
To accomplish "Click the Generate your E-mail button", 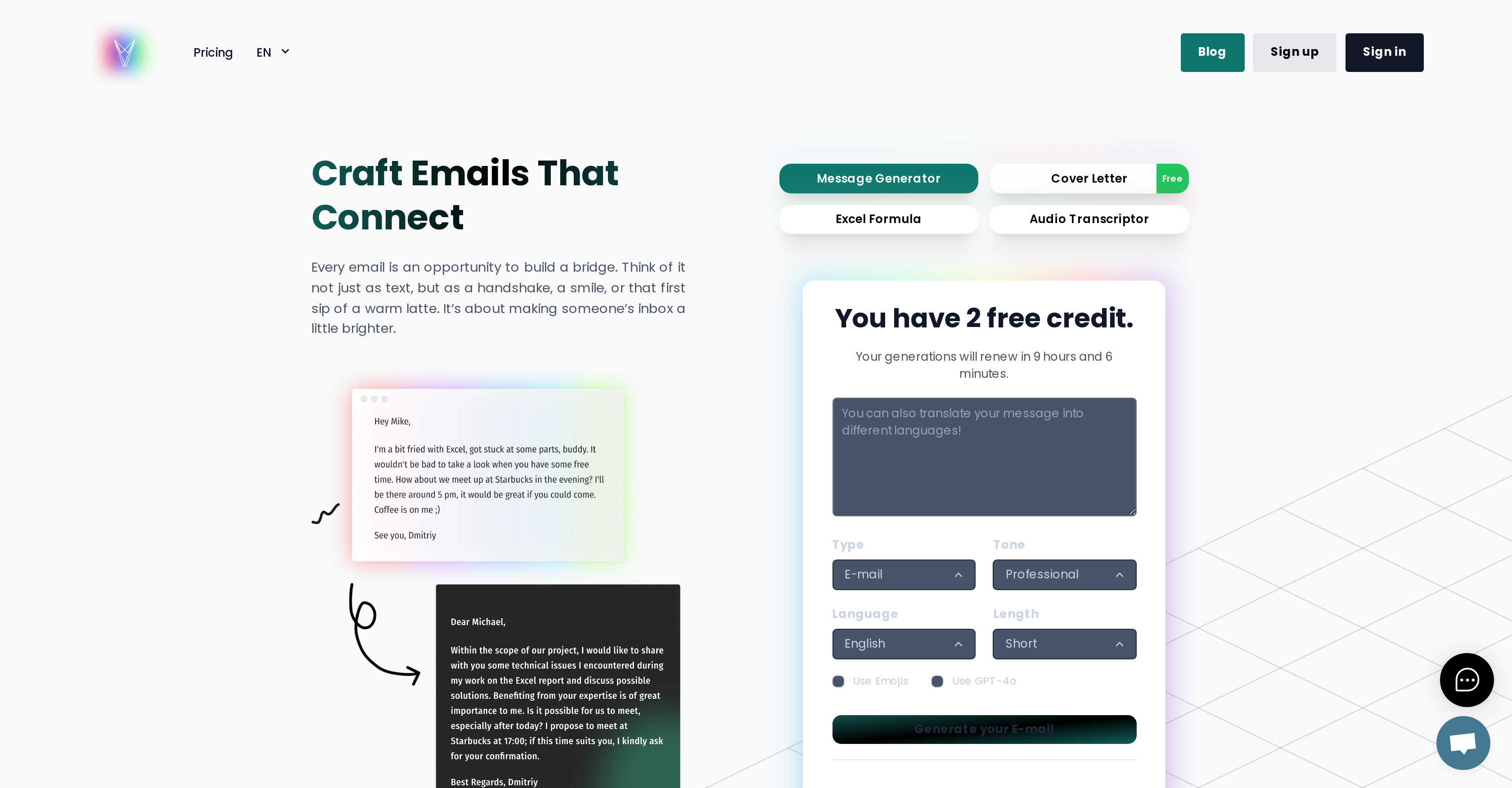I will click(x=984, y=729).
